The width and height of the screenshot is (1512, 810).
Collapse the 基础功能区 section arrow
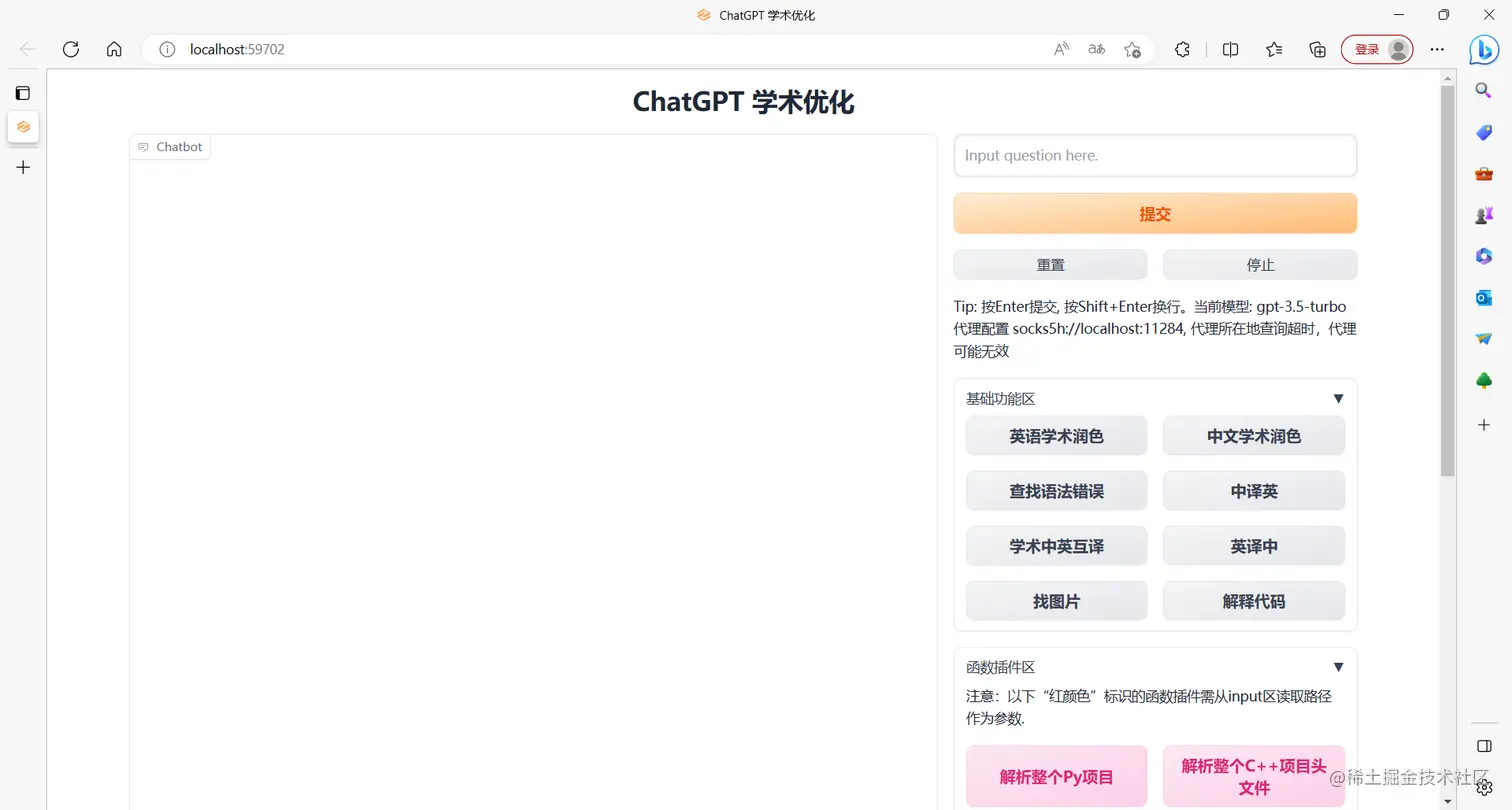coord(1338,399)
